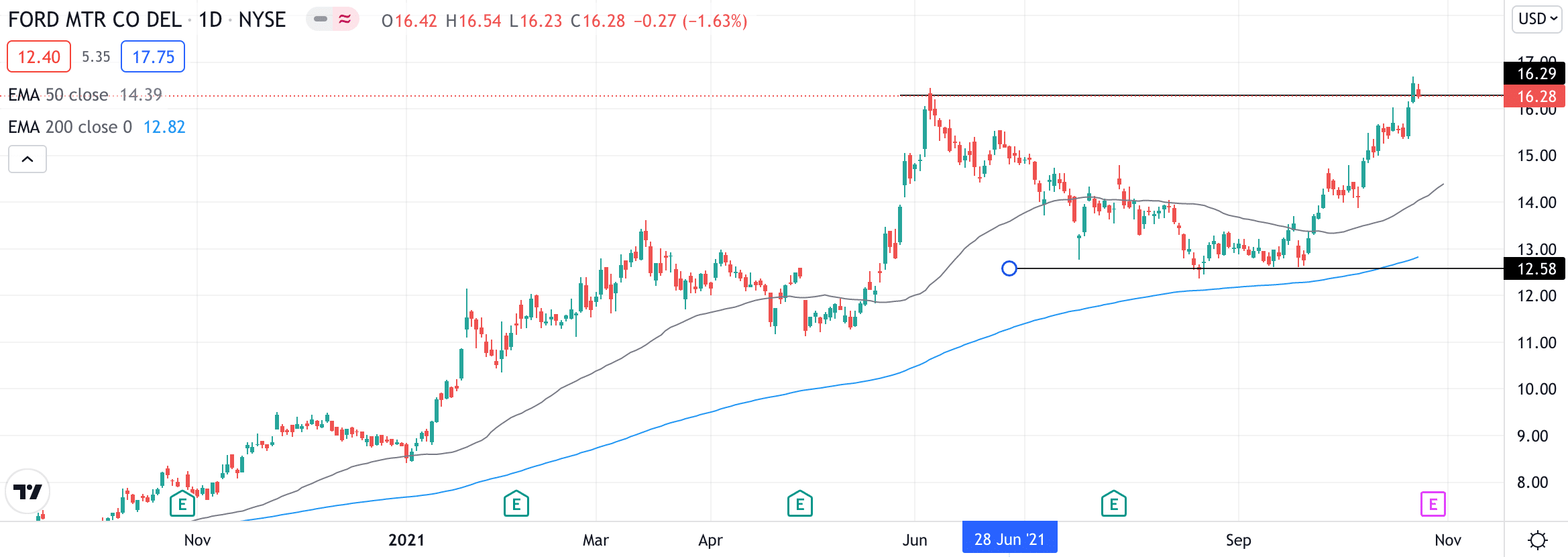Click the red 16.28 current price label
This screenshot has height=557, width=1568.
coord(1535,97)
